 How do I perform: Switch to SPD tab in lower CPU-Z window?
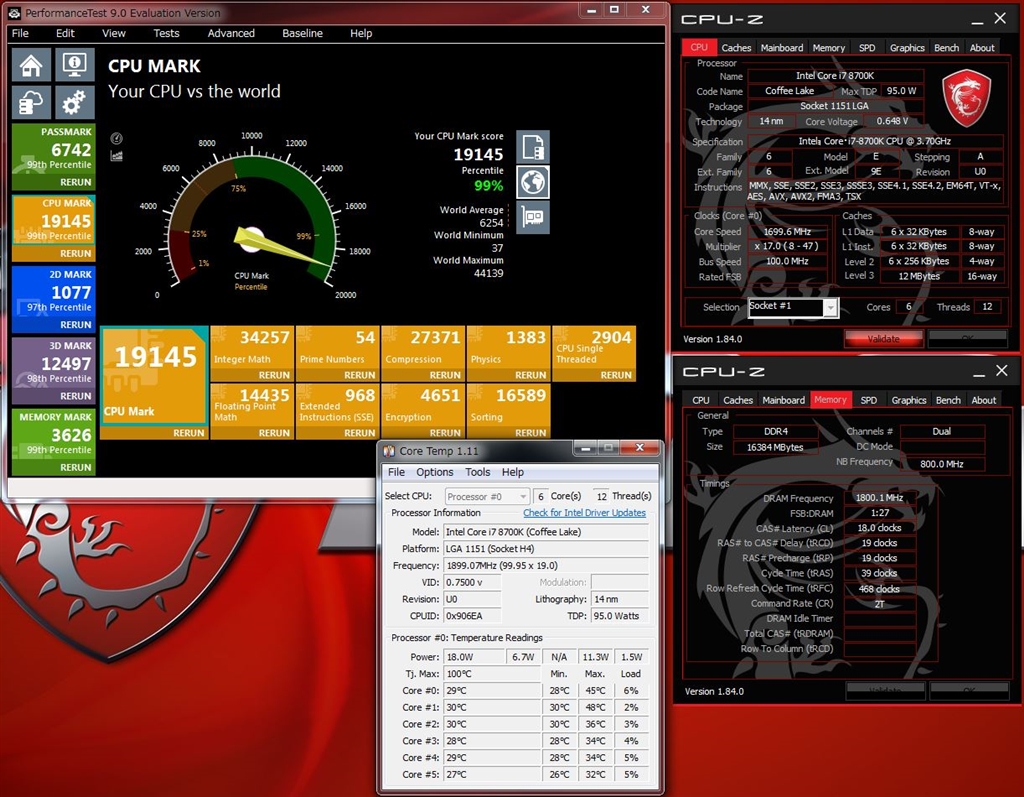[868, 400]
